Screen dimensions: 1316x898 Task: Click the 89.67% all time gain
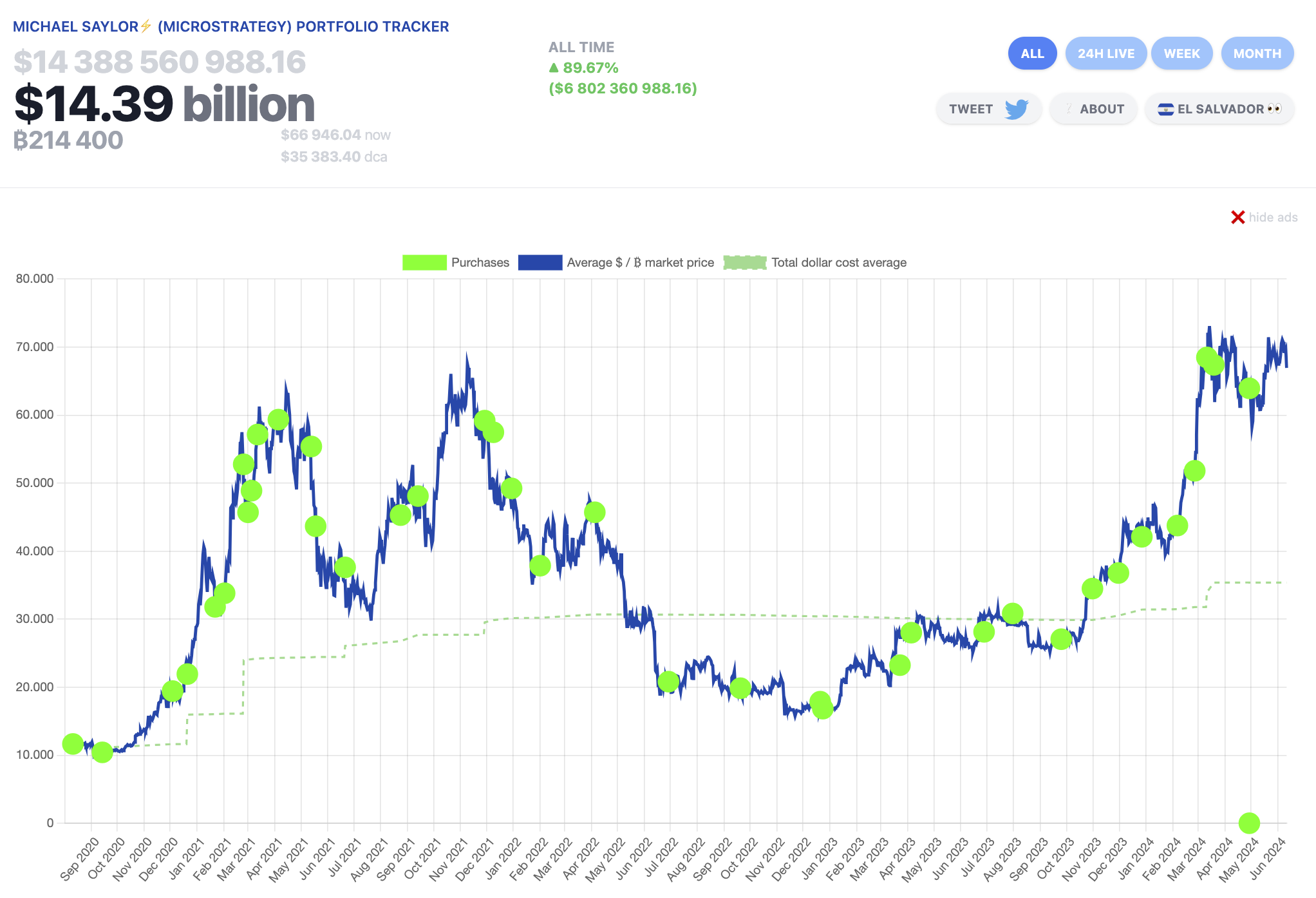583,68
